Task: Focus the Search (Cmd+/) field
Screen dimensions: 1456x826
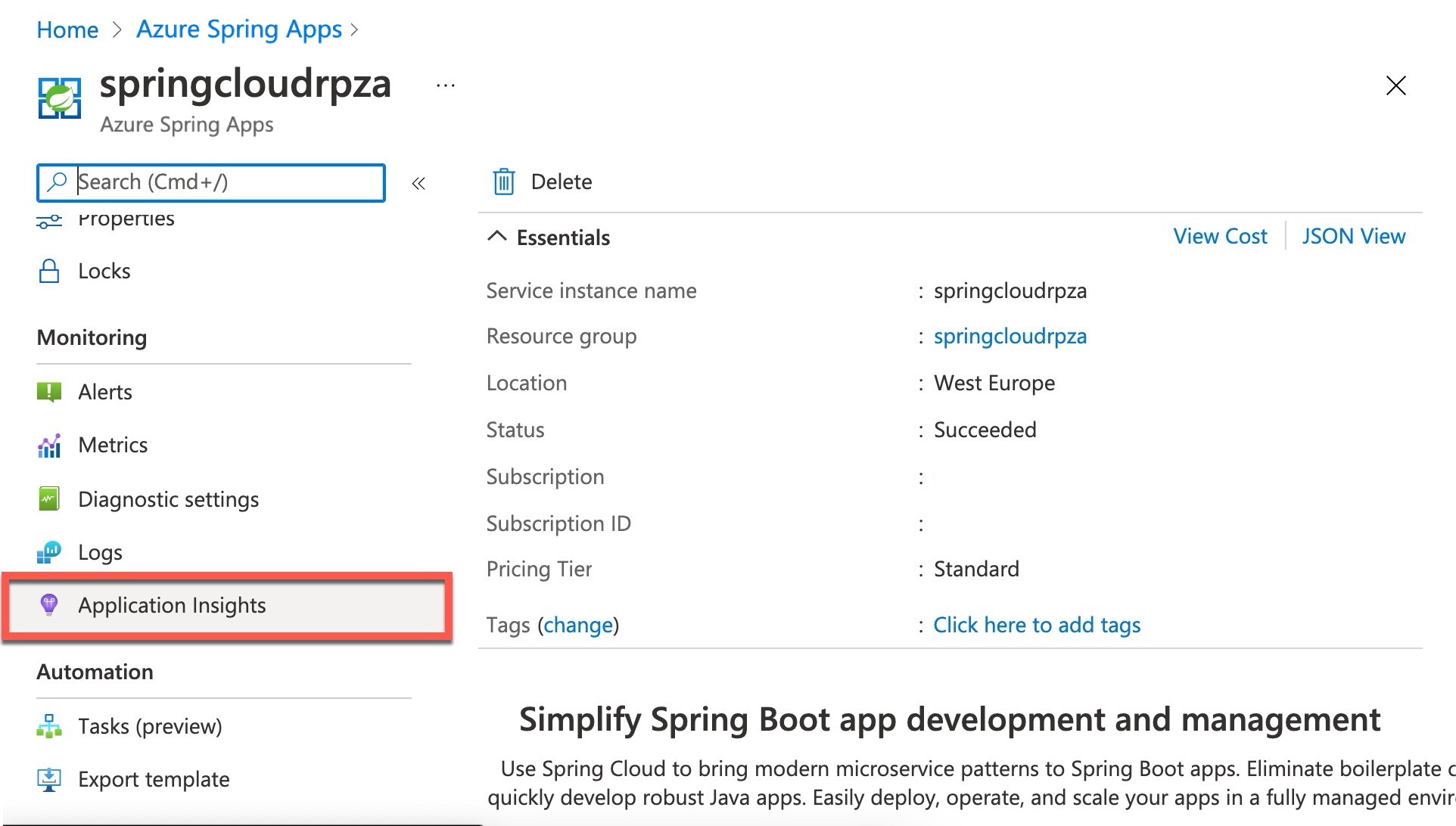Action: (227, 182)
